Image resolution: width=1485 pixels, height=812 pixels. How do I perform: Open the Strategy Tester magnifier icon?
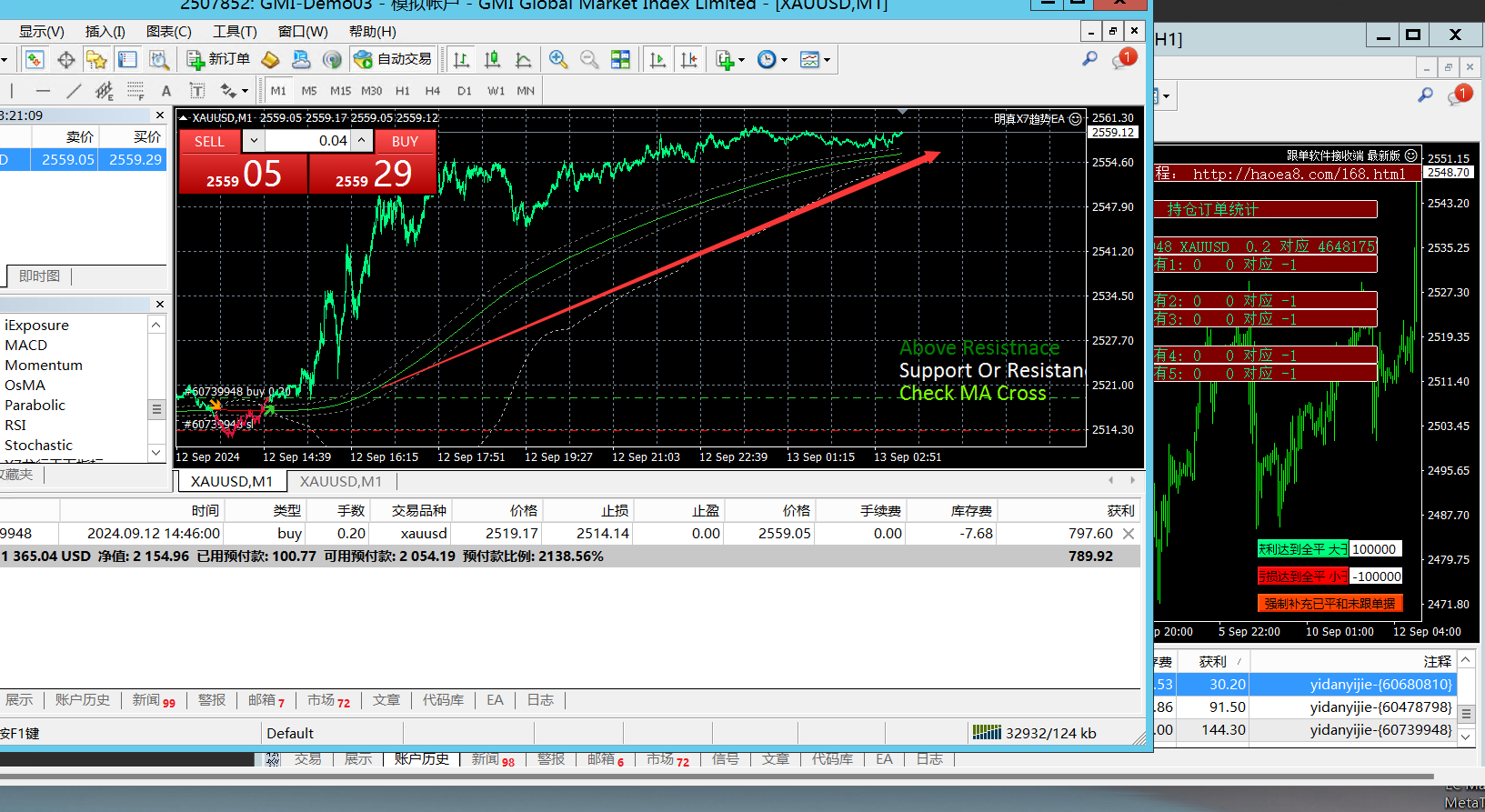click(x=159, y=60)
